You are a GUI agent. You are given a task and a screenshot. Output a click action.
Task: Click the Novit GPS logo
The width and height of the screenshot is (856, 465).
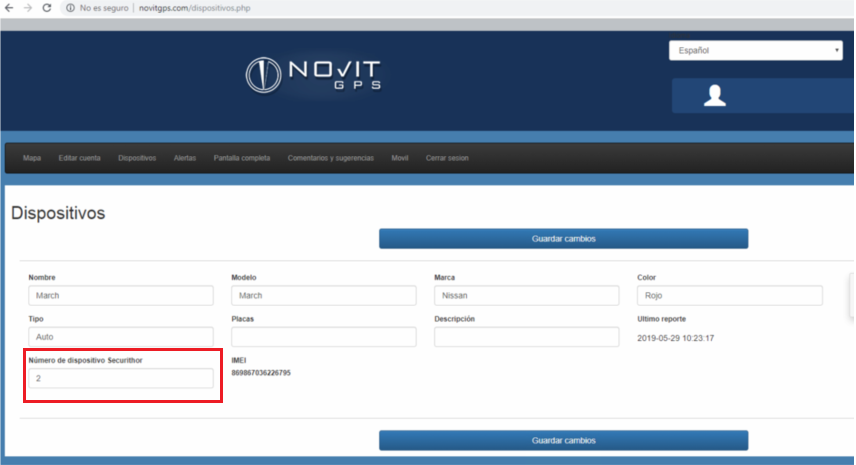pos(313,75)
